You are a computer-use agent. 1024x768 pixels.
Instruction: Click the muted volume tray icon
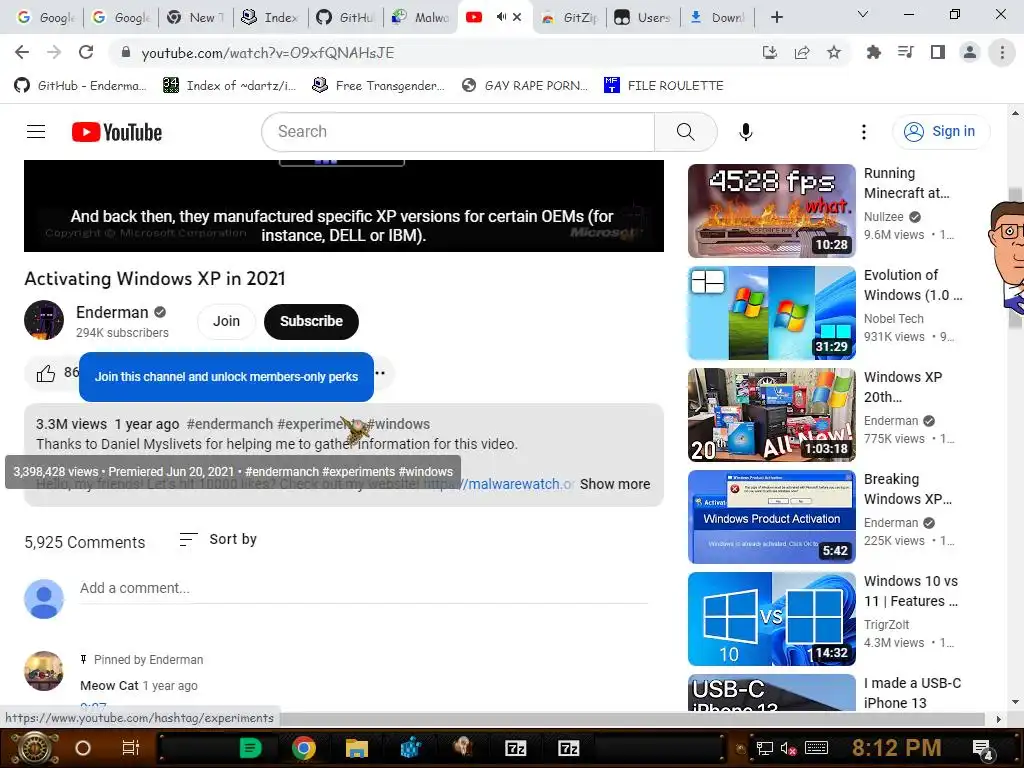[x=788, y=748]
